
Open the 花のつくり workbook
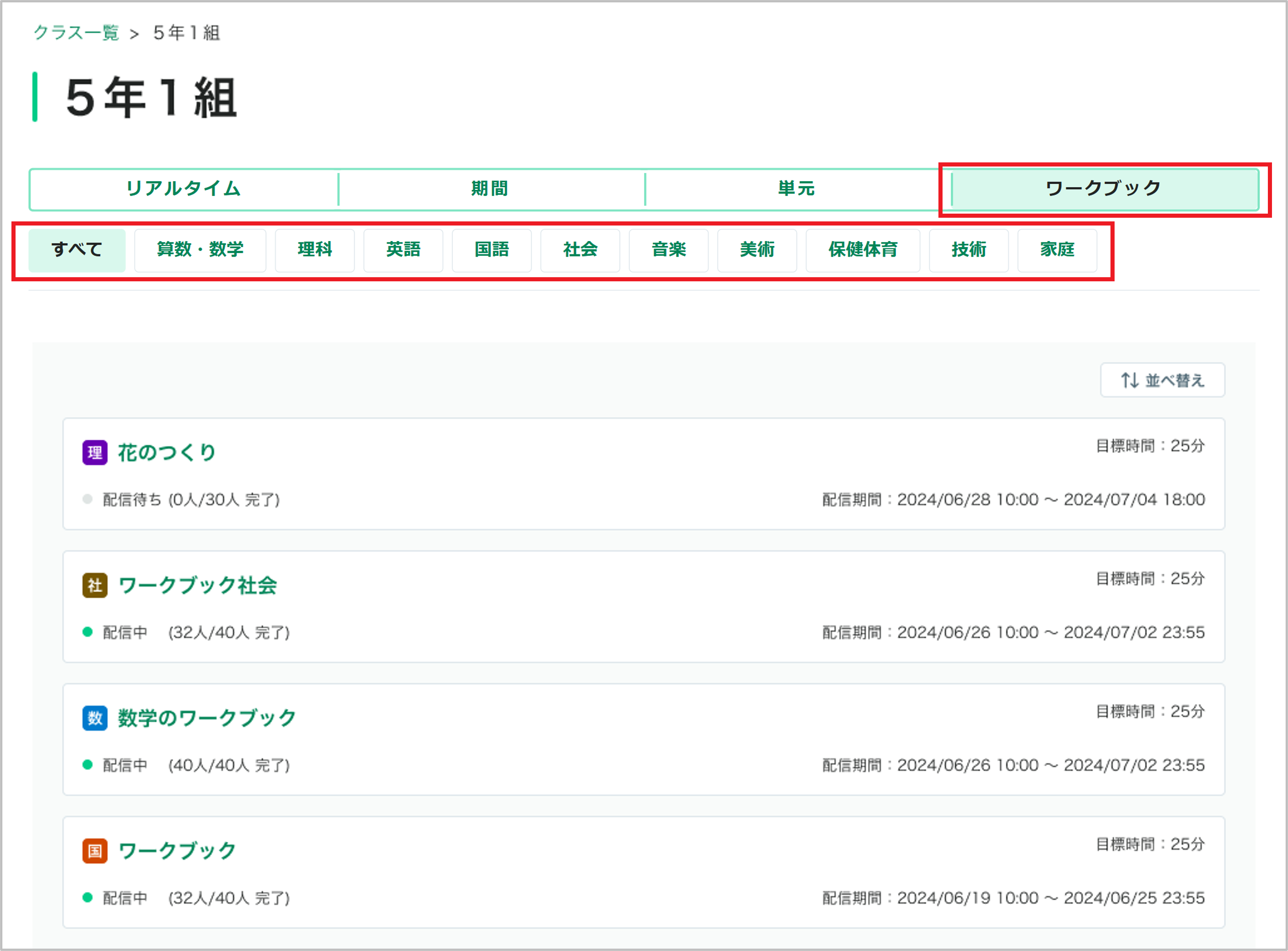pyautogui.click(x=167, y=452)
